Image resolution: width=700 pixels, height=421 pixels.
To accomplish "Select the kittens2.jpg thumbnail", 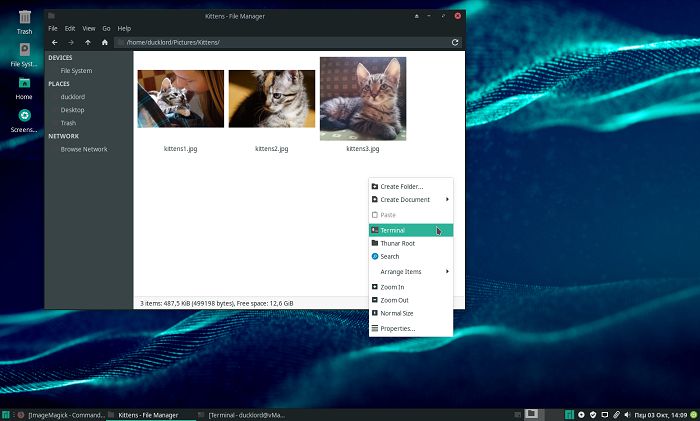I will click(x=271, y=99).
